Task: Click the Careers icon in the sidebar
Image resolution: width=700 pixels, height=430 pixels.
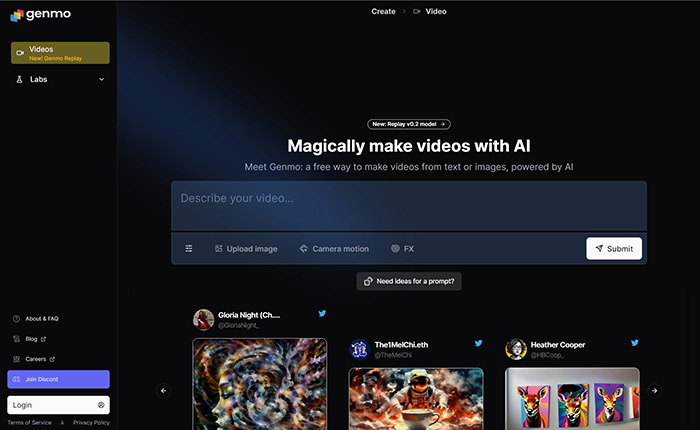Action: click(17, 359)
